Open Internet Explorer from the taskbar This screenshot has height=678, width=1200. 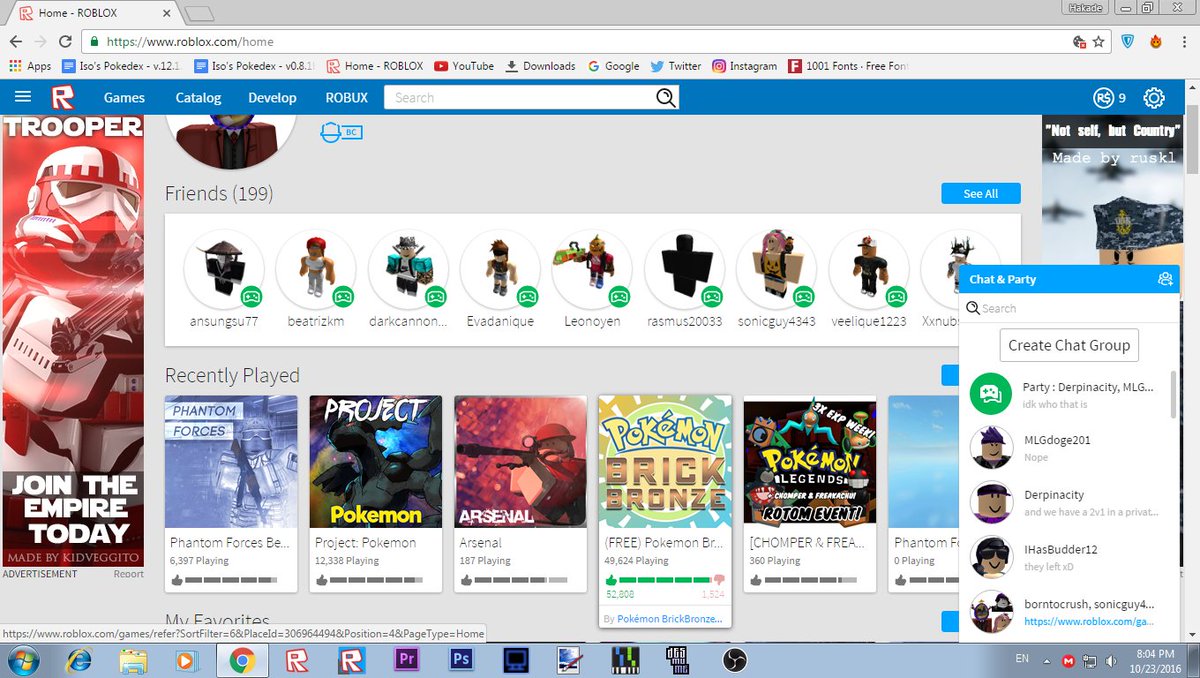79,660
